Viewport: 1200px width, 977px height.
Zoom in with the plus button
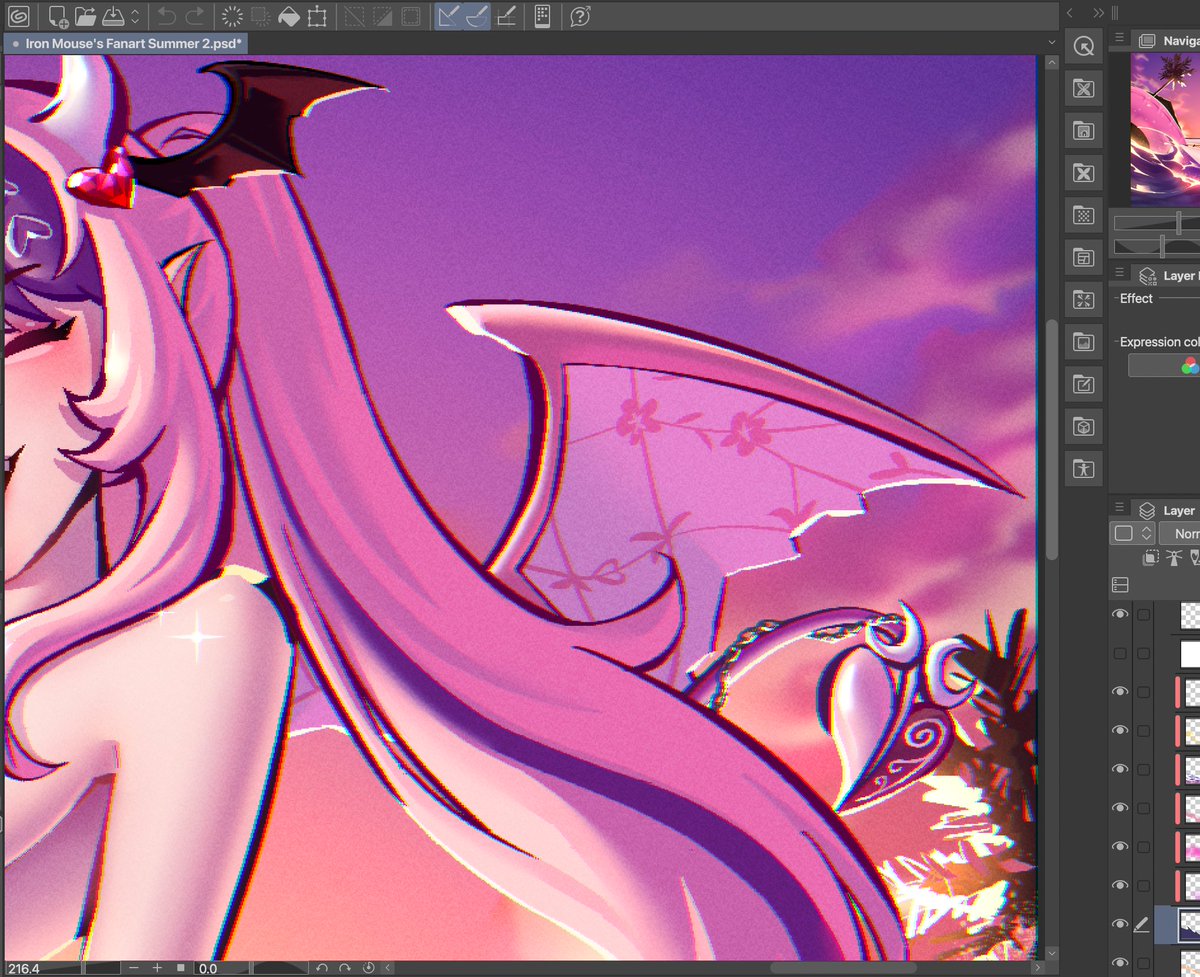click(157, 968)
